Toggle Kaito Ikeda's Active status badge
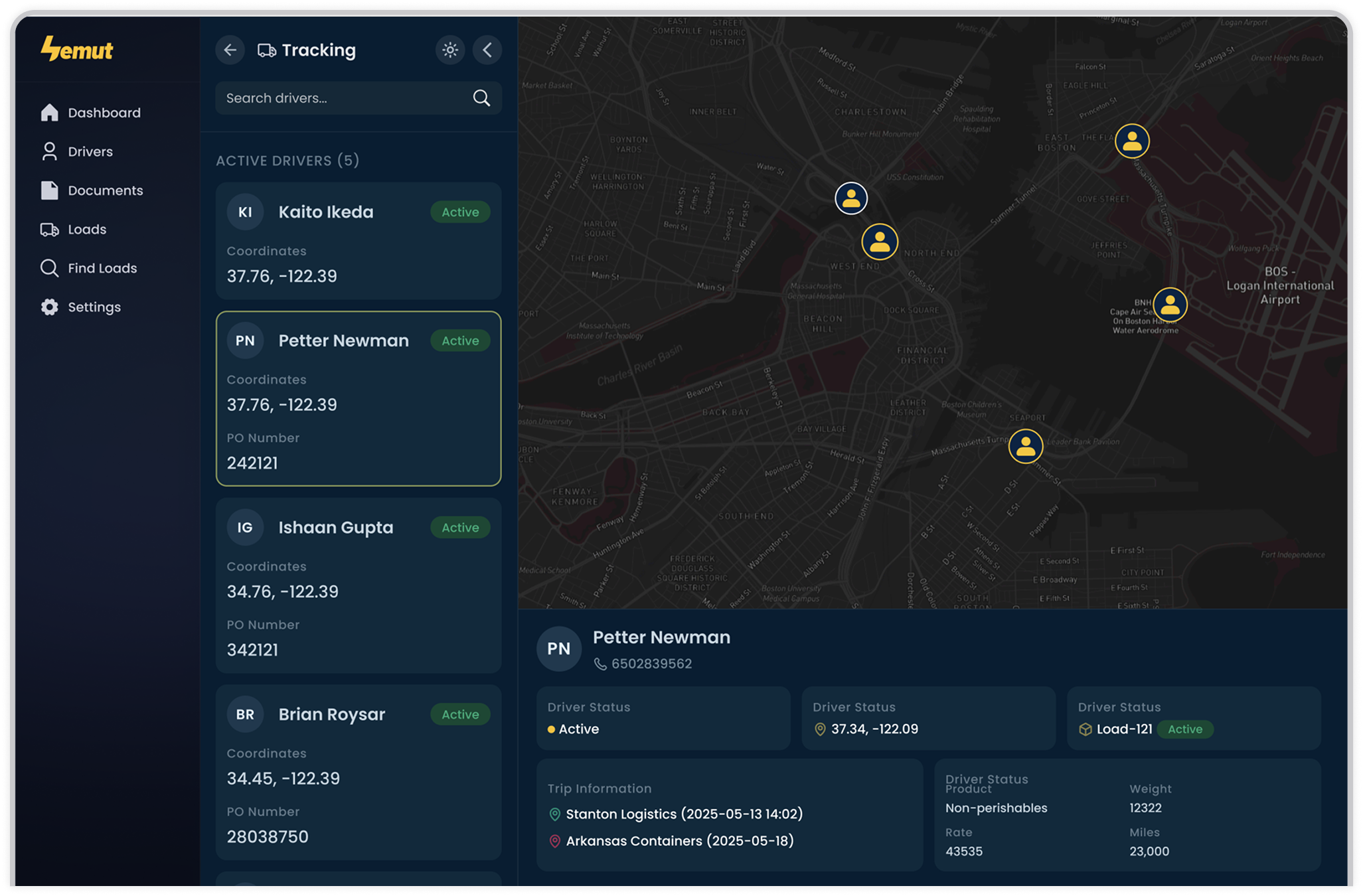 pos(459,212)
